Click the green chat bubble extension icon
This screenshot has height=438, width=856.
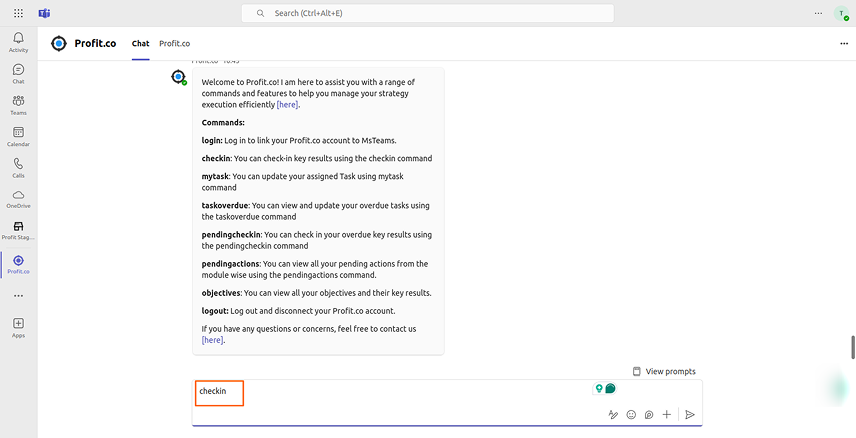coord(610,388)
